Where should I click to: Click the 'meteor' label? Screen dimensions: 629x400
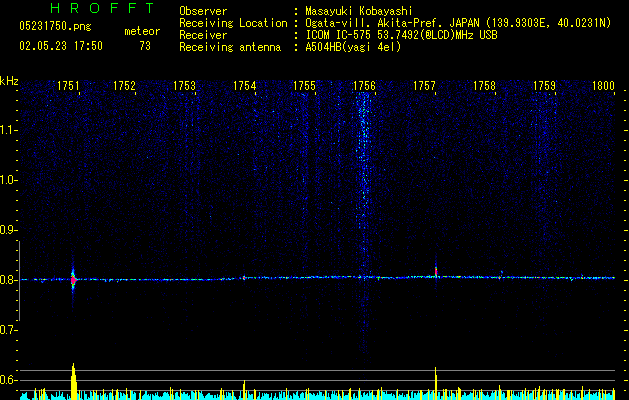click(x=142, y=31)
